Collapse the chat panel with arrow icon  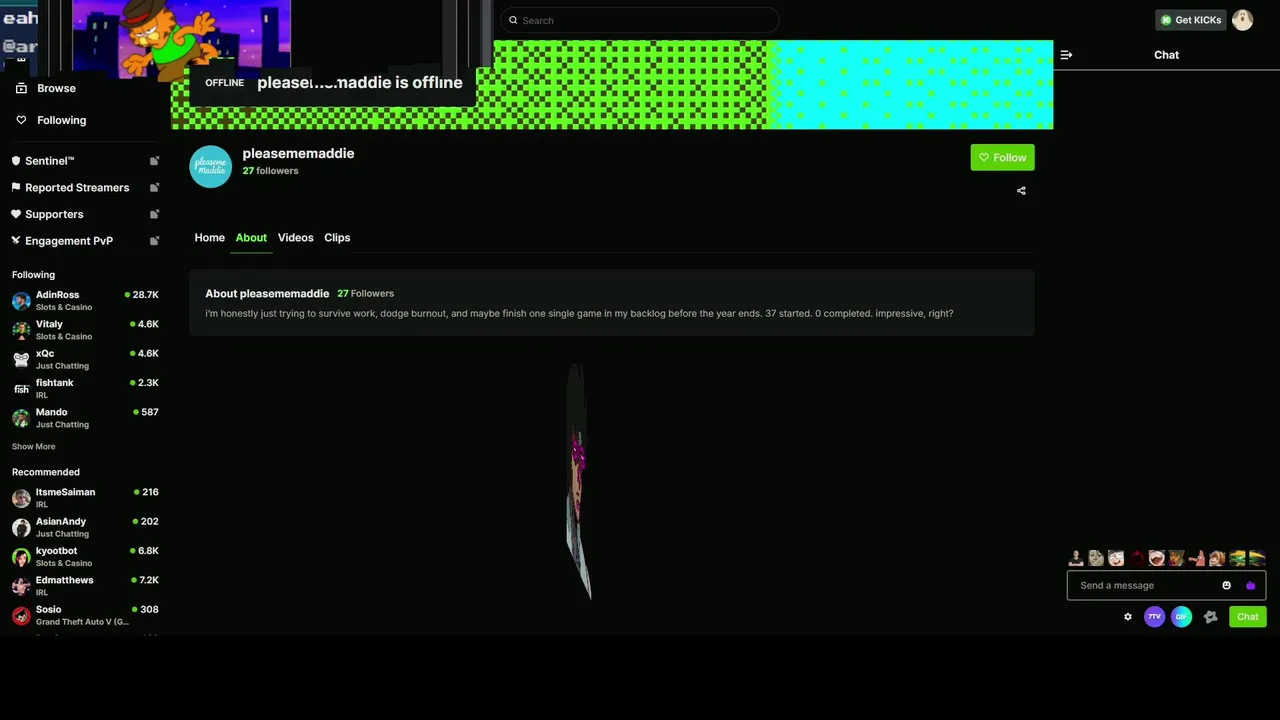1066,55
